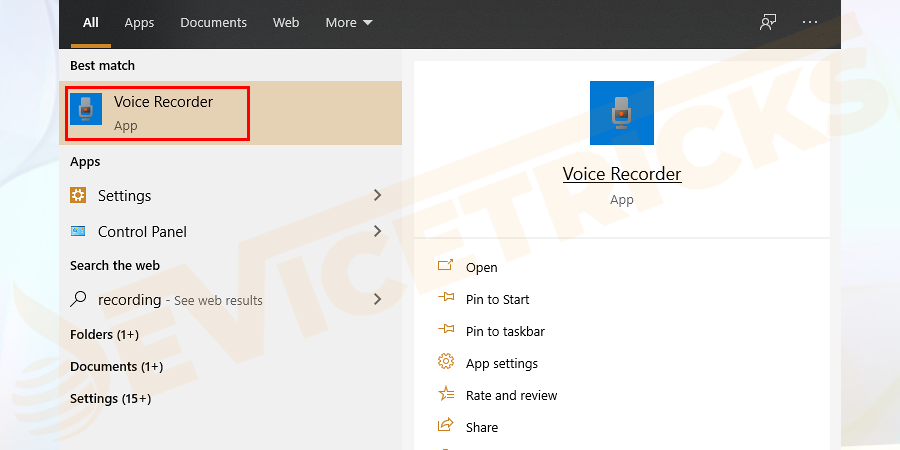Click the App settings gear icon
The width and height of the screenshot is (900, 450).
click(445, 362)
